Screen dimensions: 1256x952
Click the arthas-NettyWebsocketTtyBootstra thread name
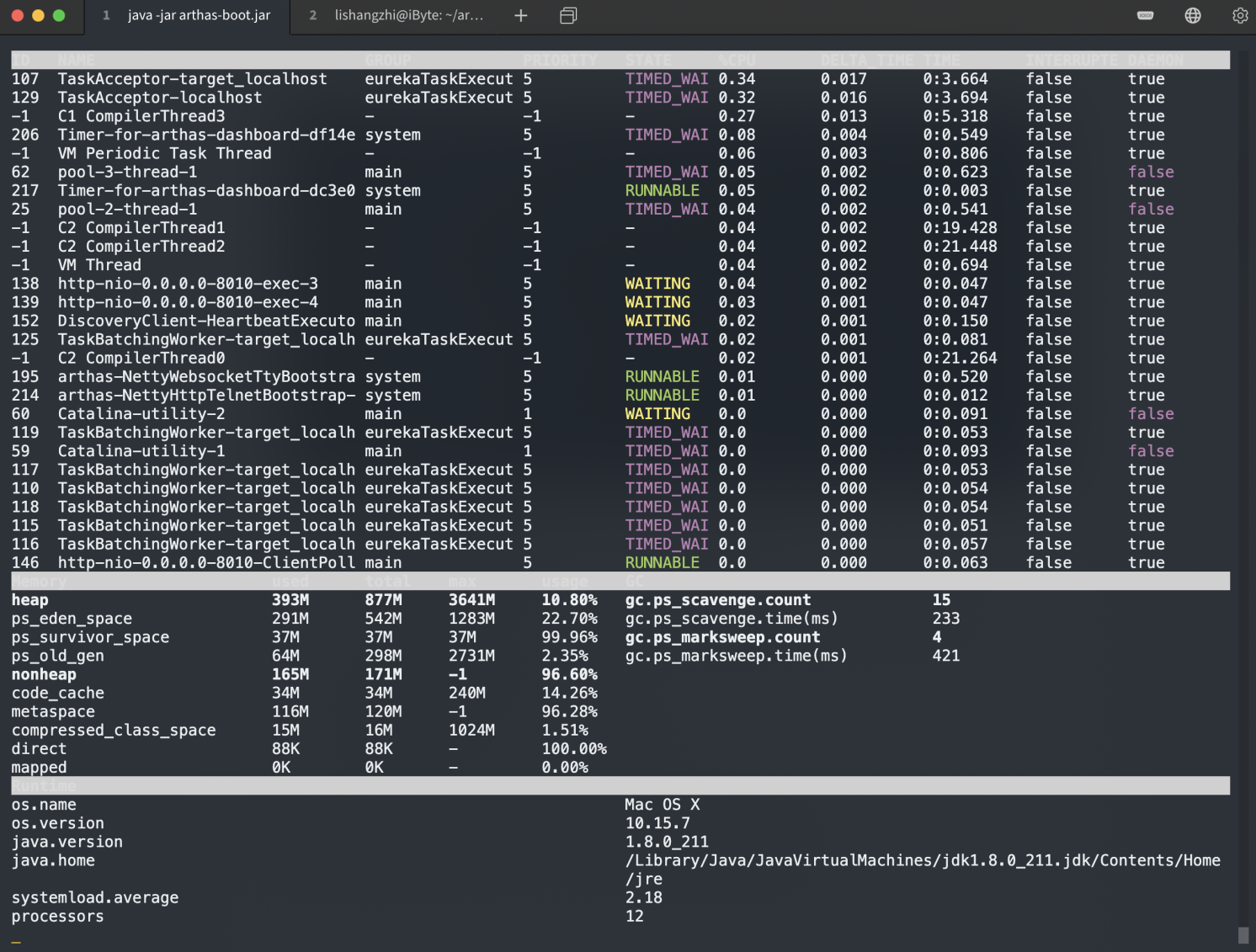pos(206,376)
